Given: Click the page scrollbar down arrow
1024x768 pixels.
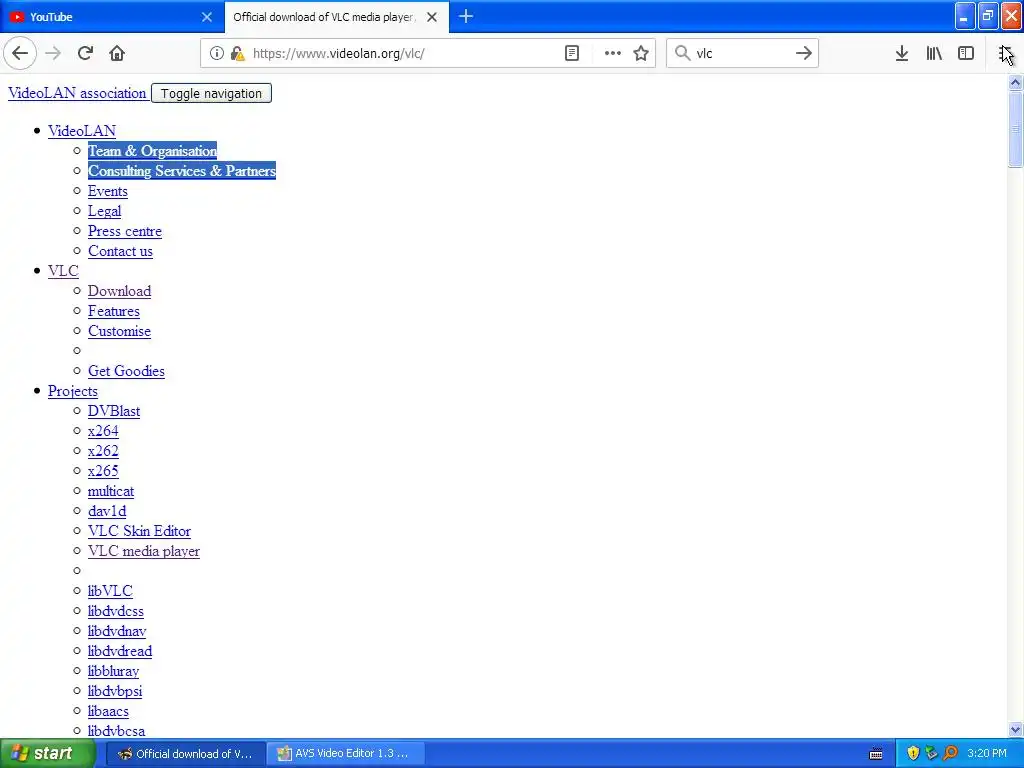Looking at the screenshot, I should [x=1015, y=729].
